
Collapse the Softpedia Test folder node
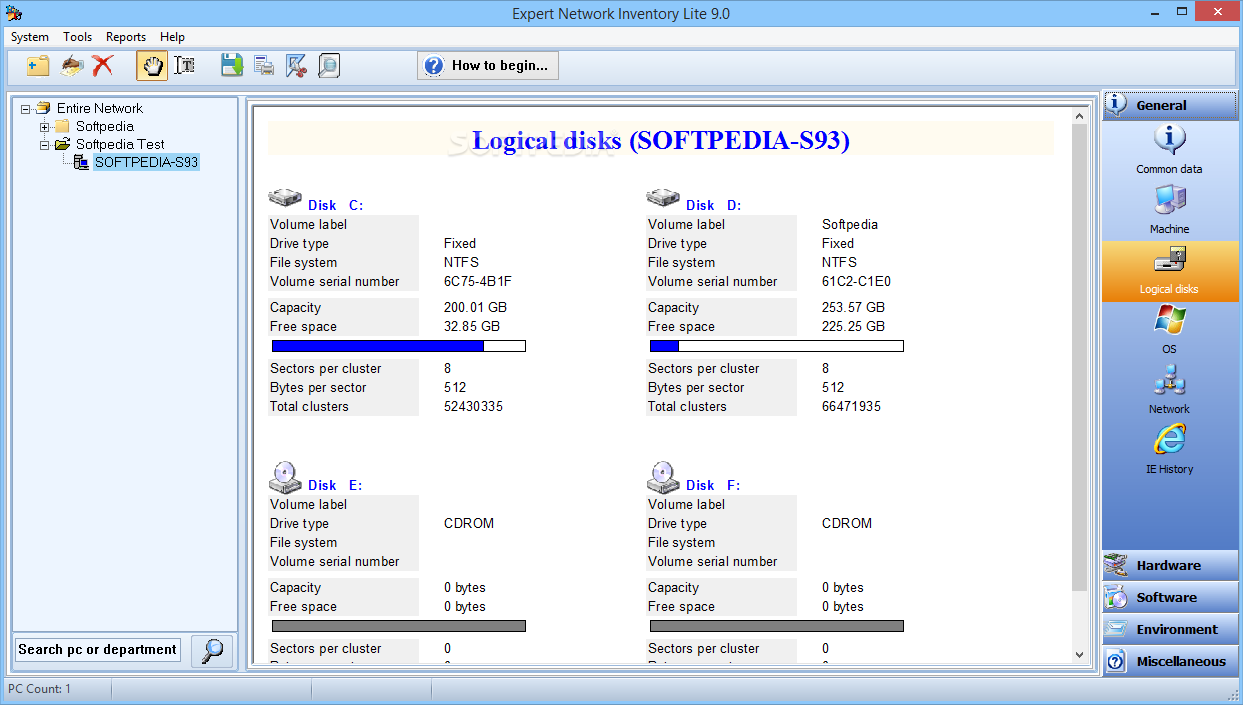tap(44, 145)
